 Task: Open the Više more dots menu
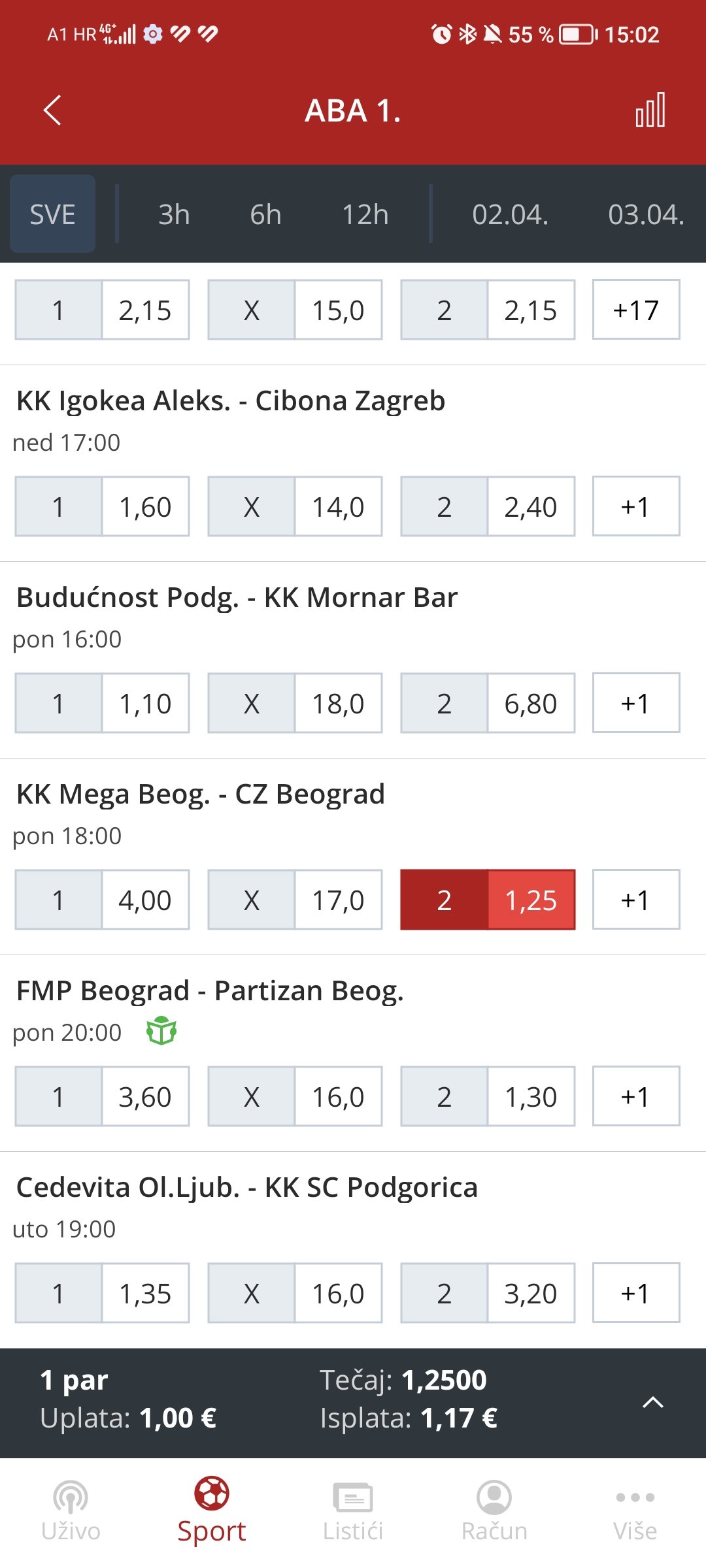[x=635, y=1497]
